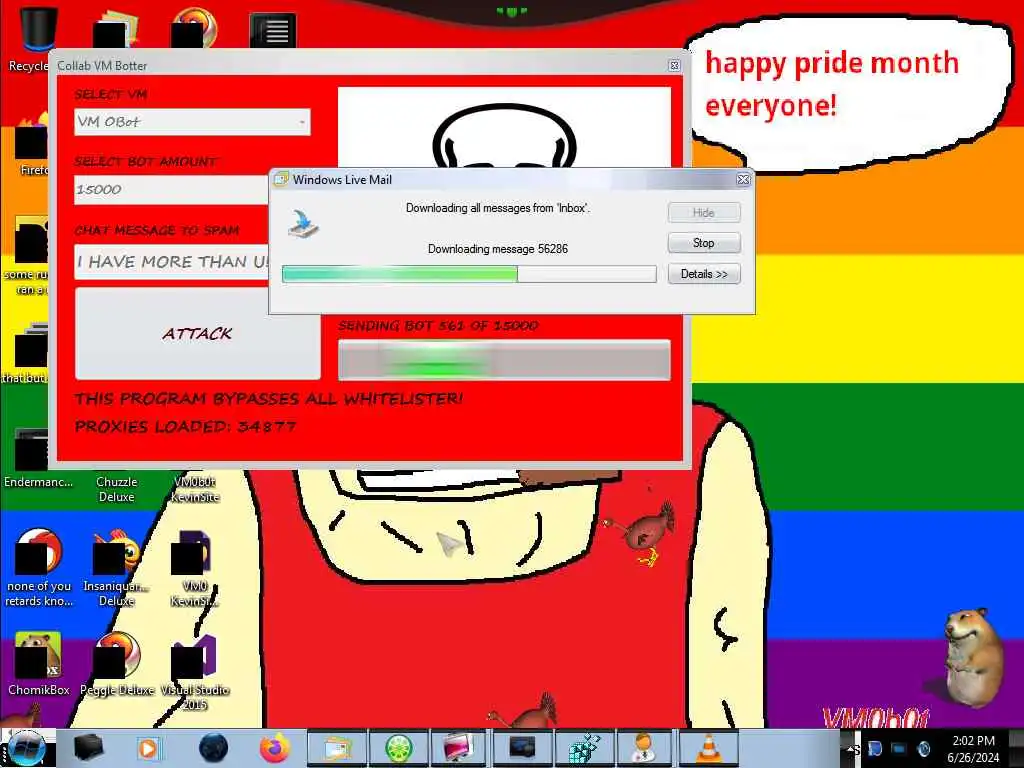The image size is (1024, 768).
Task: Open the folder-stack icon beside Recycle Bin
Action: tap(116, 29)
